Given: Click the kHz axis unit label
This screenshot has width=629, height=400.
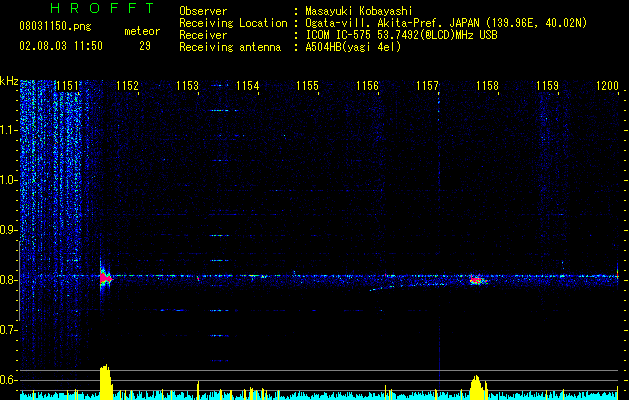Looking at the screenshot, I should (x=9, y=81).
